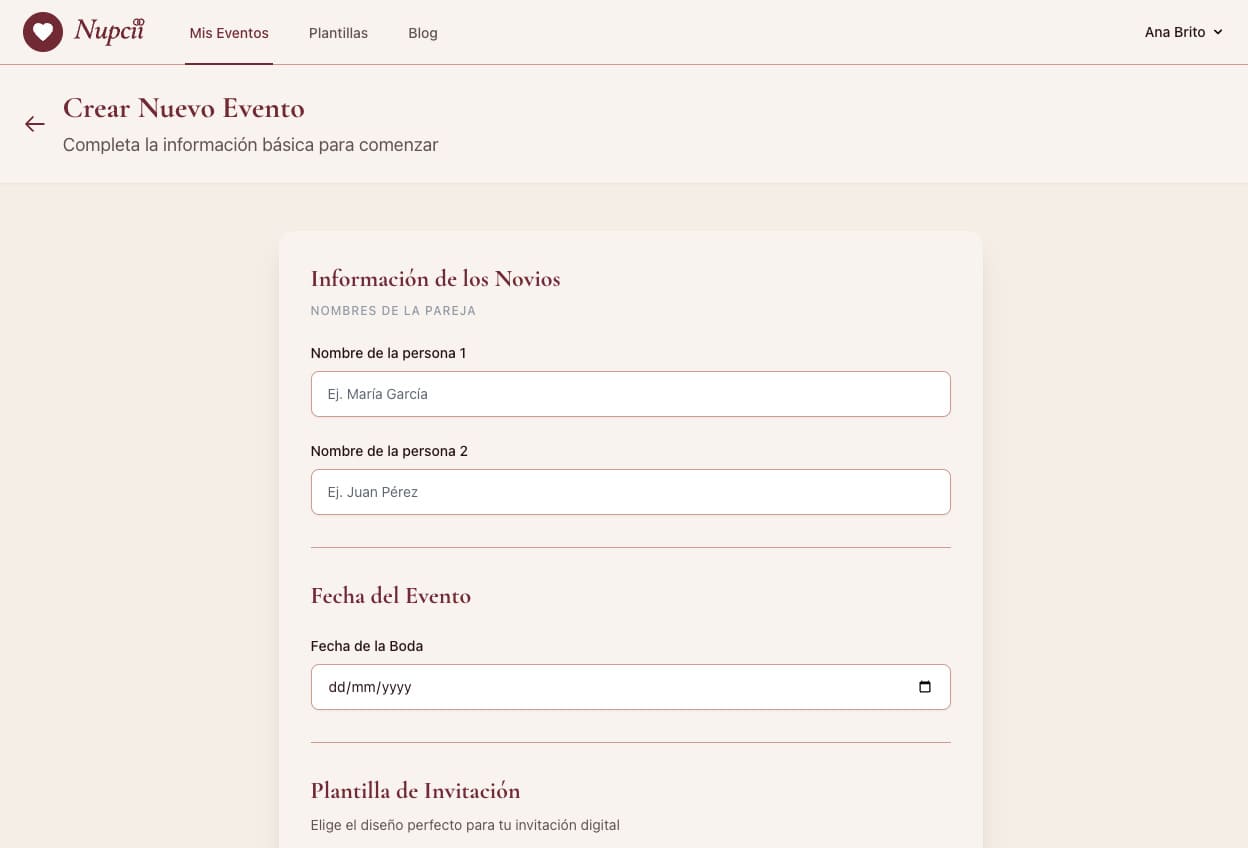The image size is (1248, 848).
Task: Select the Fecha del Evento section title
Action: (390, 595)
